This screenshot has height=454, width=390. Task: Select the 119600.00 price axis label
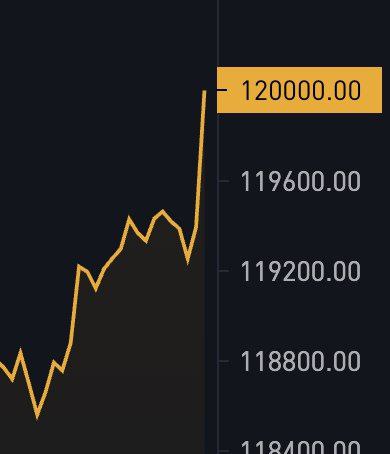[x=300, y=181]
